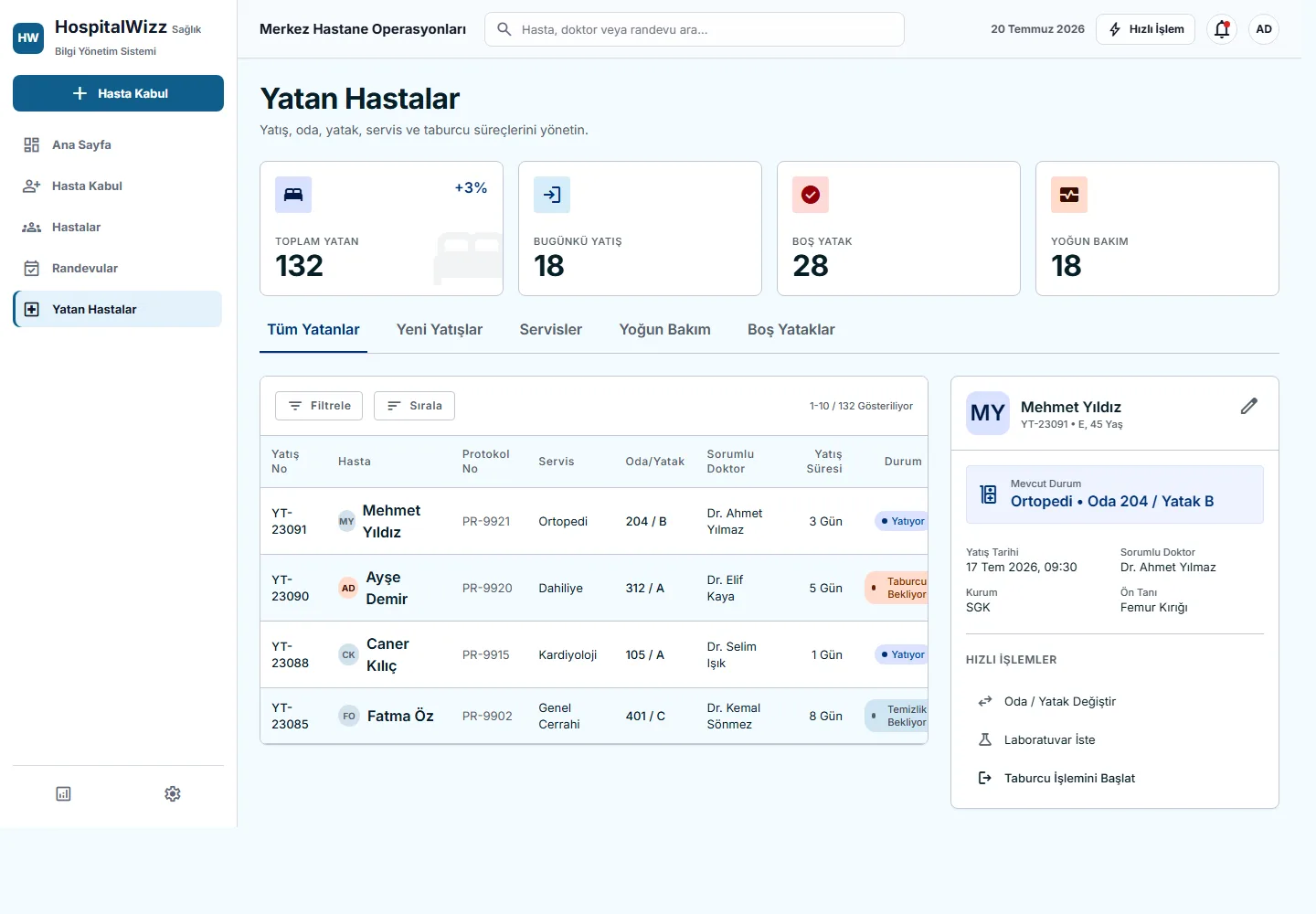The height and width of the screenshot is (914, 1316).
Task: Click the CK avatar in Caner Kılıç row
Action: (348, 654)
